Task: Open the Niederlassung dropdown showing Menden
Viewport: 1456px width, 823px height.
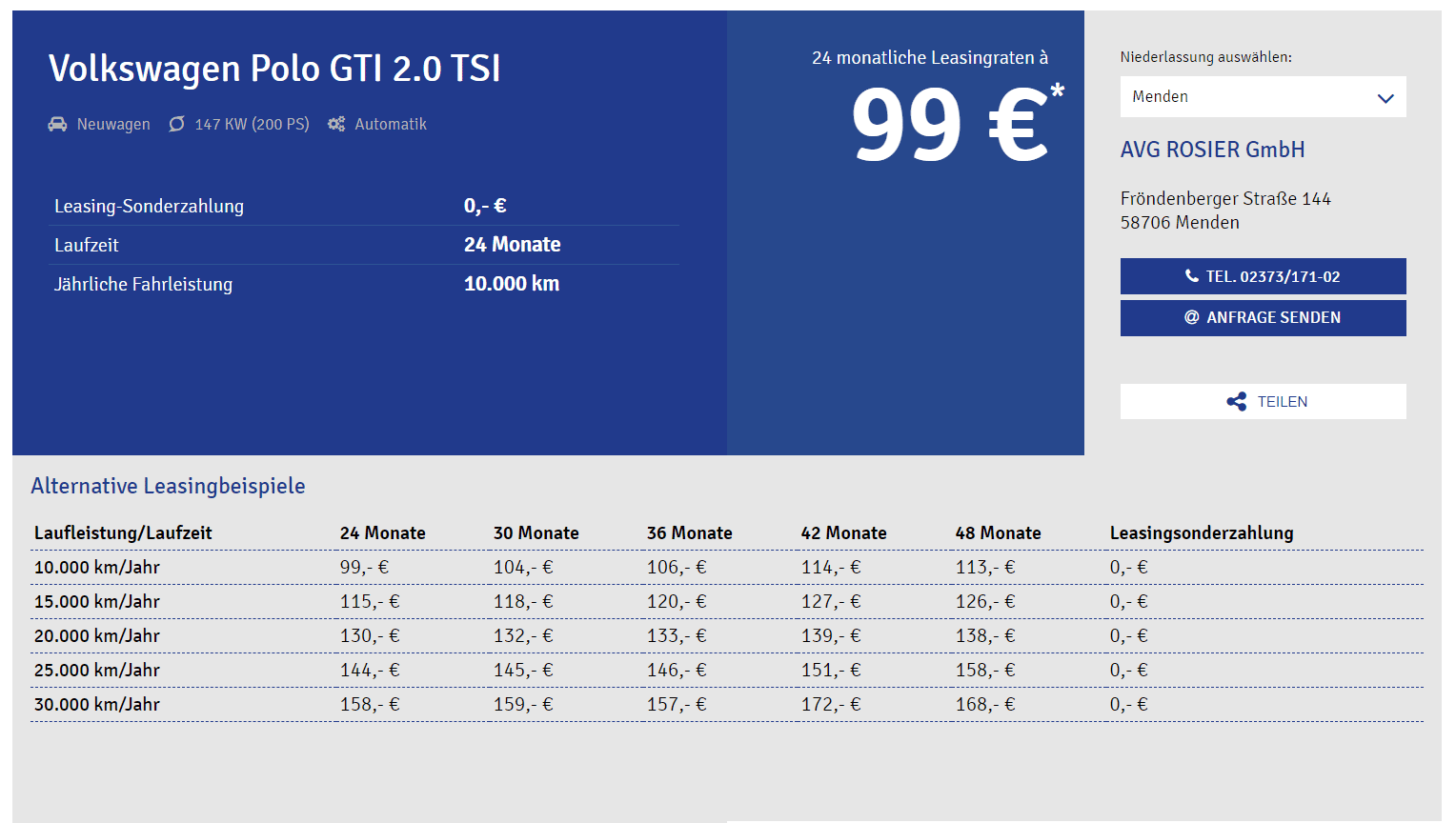Action: click(1263, 97)
